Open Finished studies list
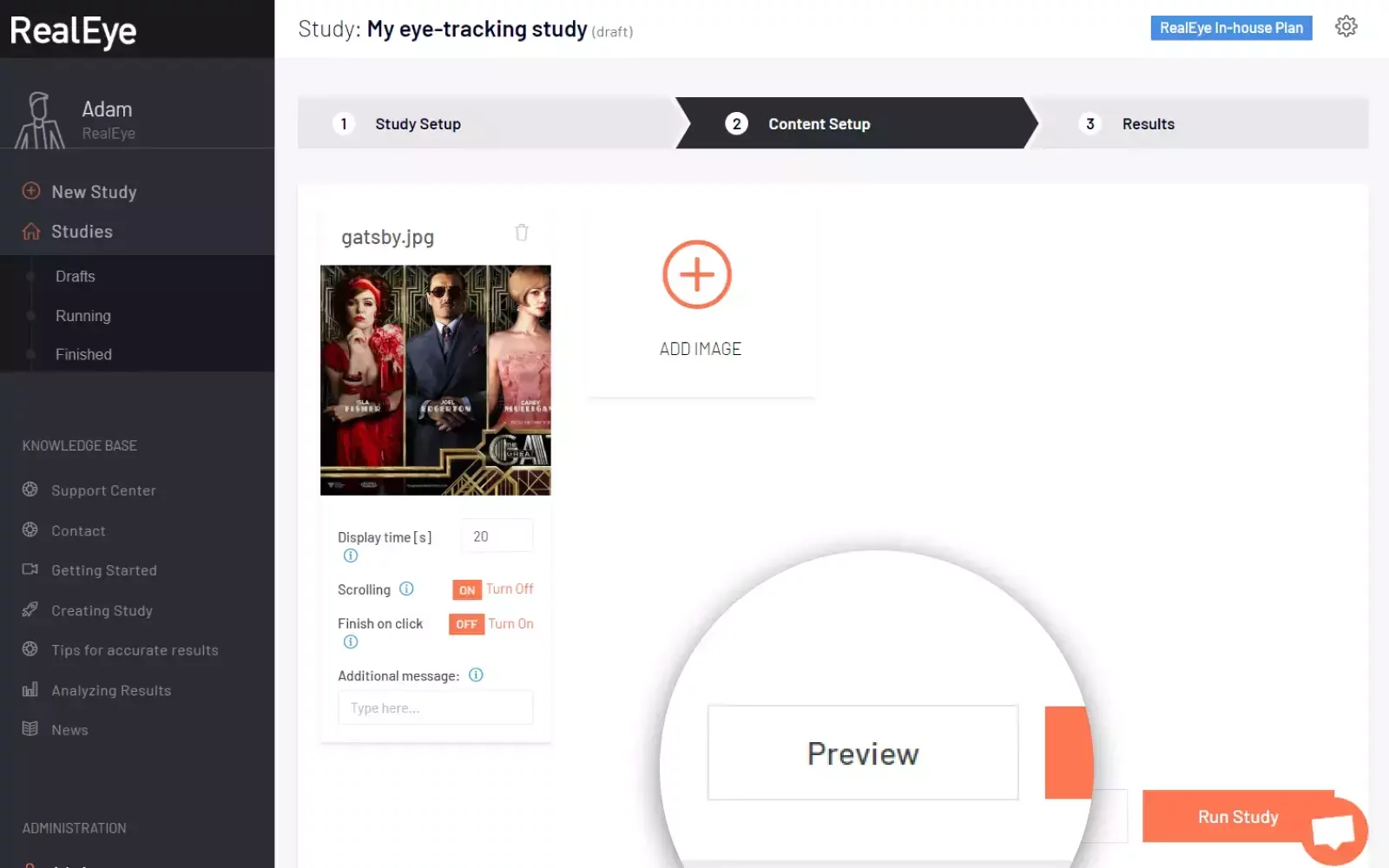This screenshot has width=1389, height=868. (x=83, y=355)
